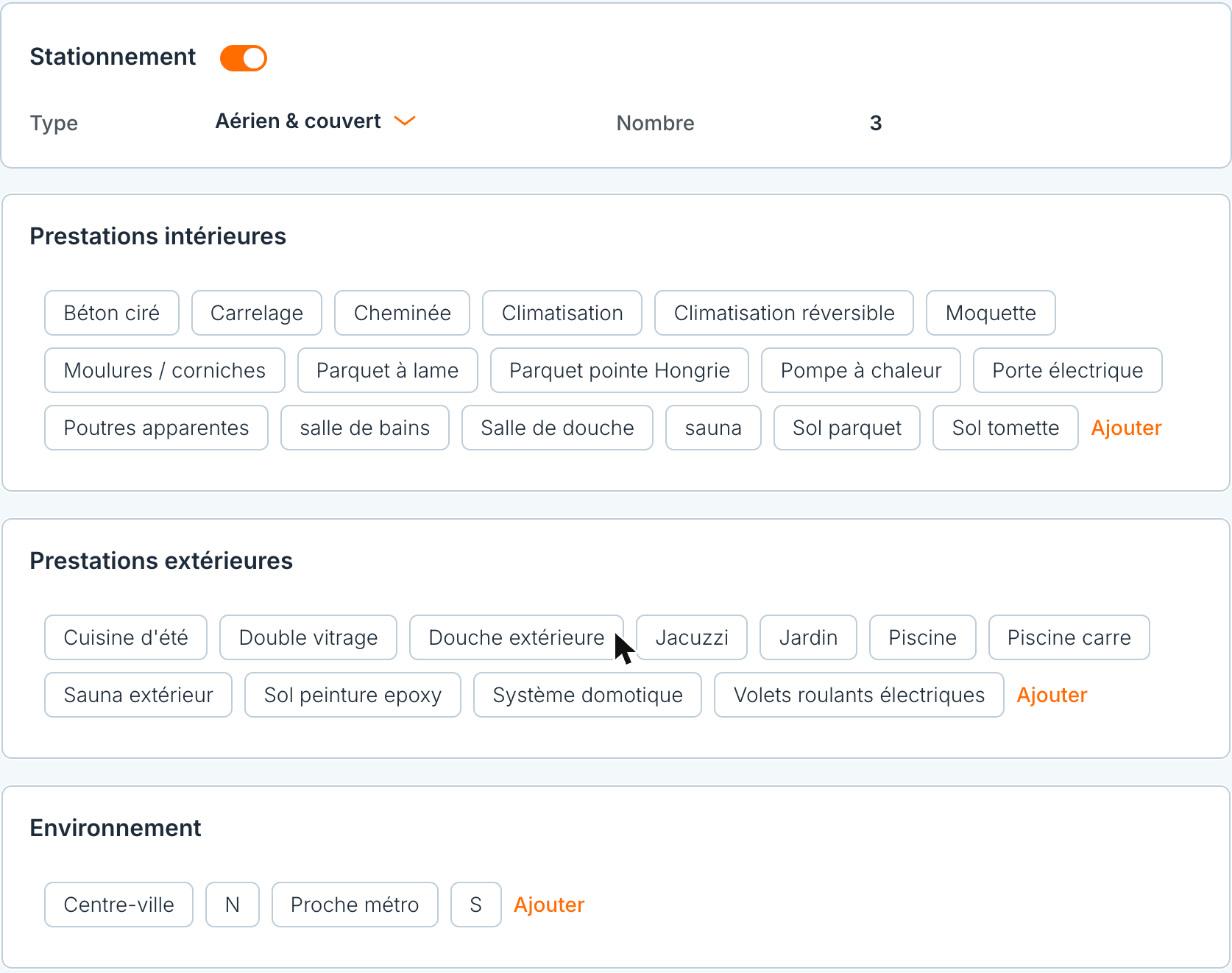The height and width of the screenshot is (973, 1232).
Task: Select the Cuisine d'été tag
Action: click(125, 638)
